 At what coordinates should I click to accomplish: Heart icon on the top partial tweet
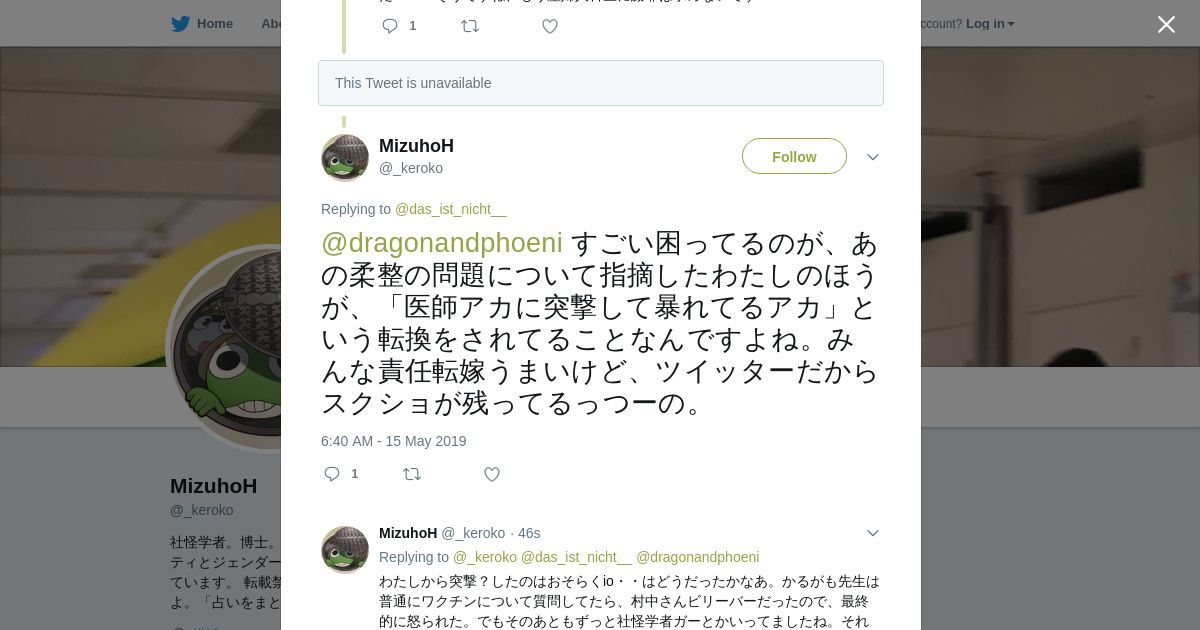click(550, 26)
